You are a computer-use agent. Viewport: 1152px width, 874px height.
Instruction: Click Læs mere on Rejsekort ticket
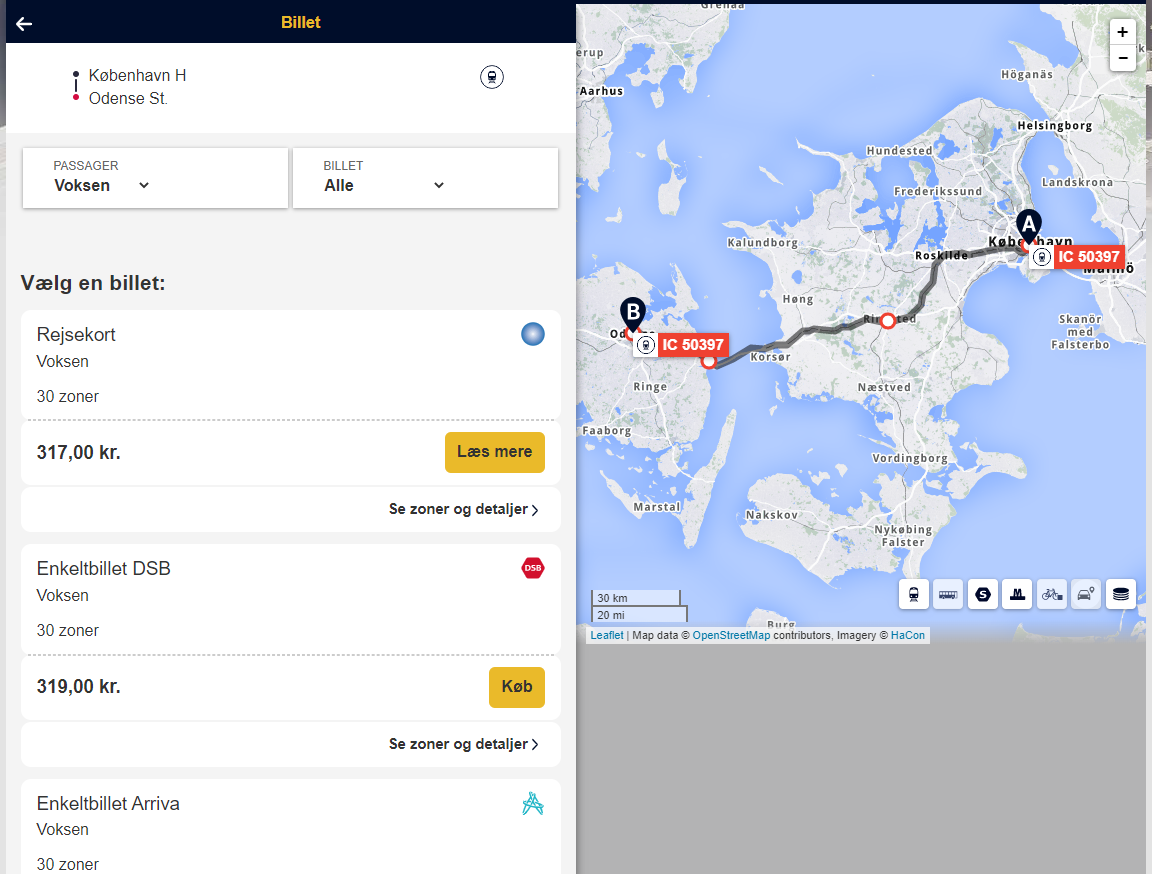494,452
